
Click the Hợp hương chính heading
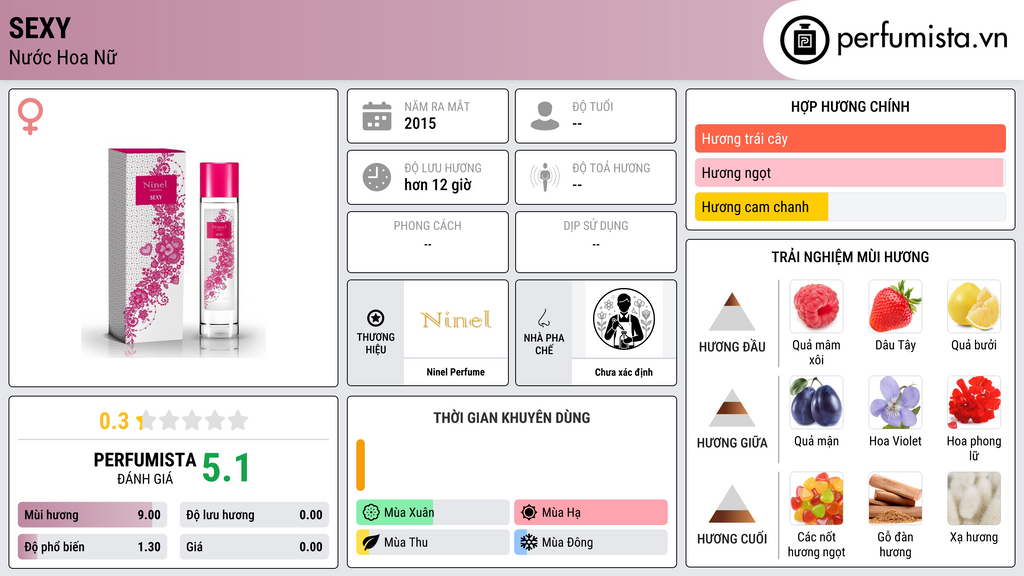(x=850, y=106)
